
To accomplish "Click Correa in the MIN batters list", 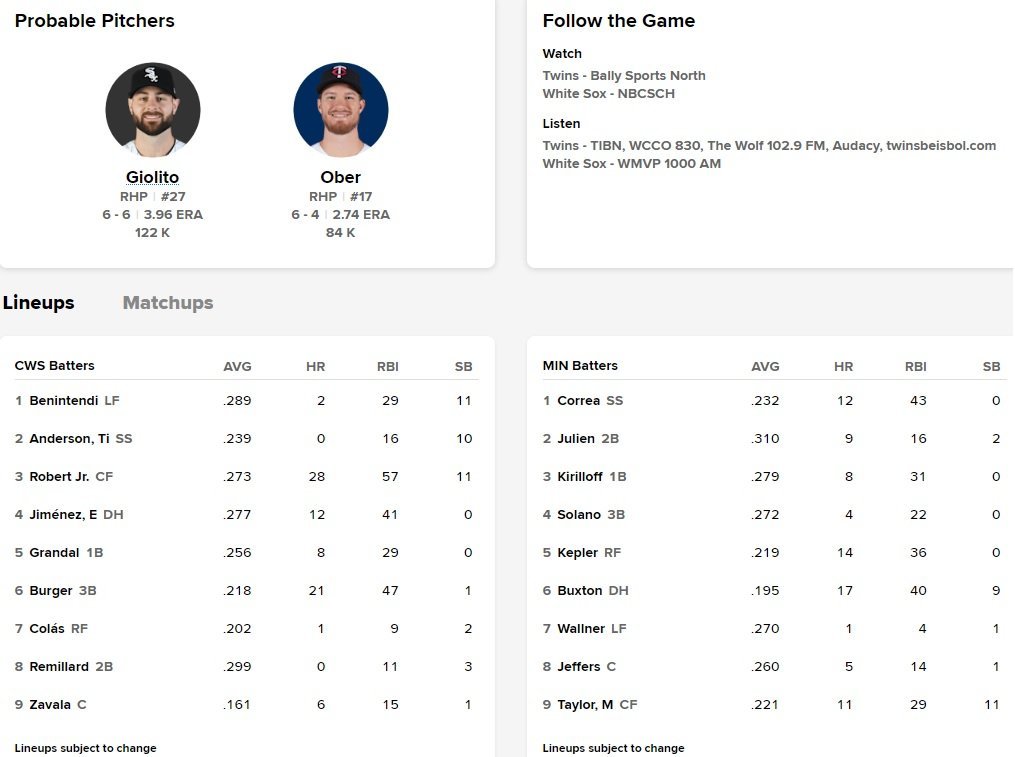I will click(579, 401).
